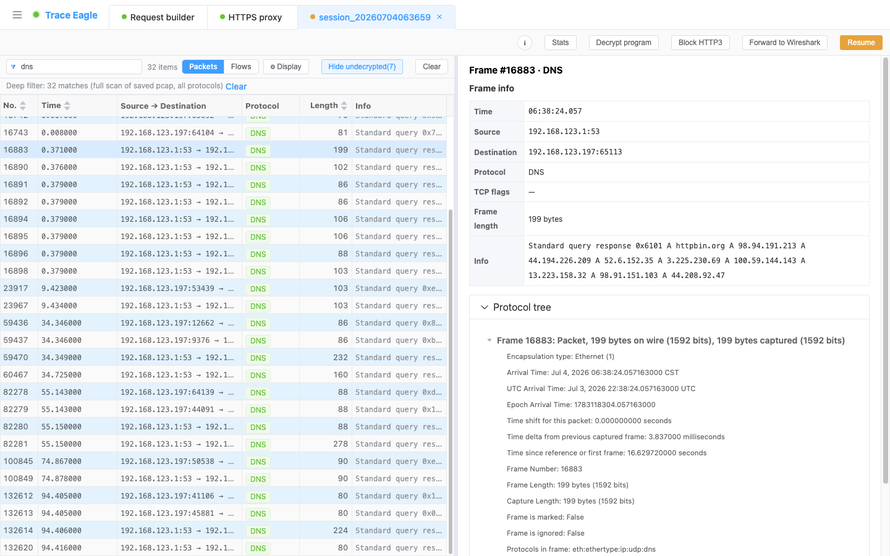Switch to Request builder tab
Image resolution: width=890 pixels, height=556 pixels.
coord(158,17)
